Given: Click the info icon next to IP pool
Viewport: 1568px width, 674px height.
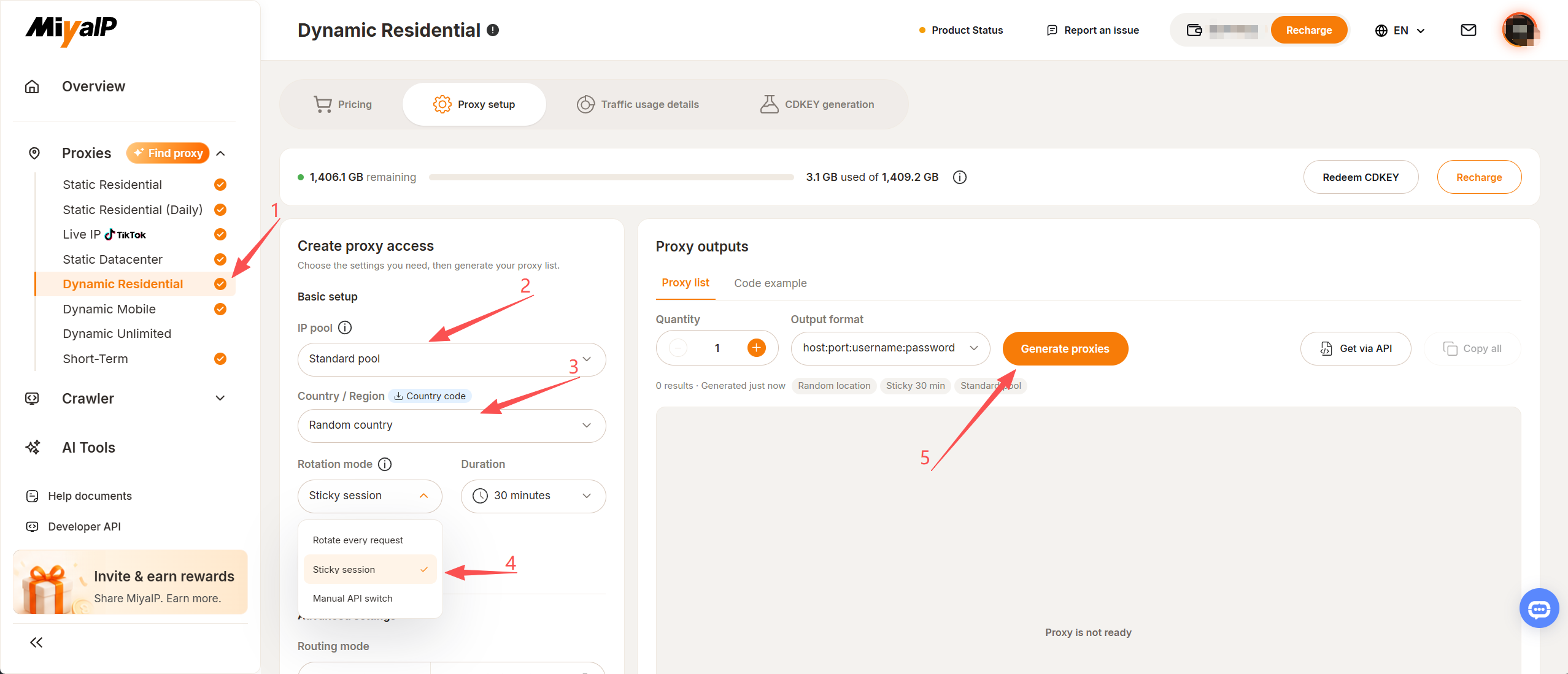Looking at the screenshot, I should (346, 327).
